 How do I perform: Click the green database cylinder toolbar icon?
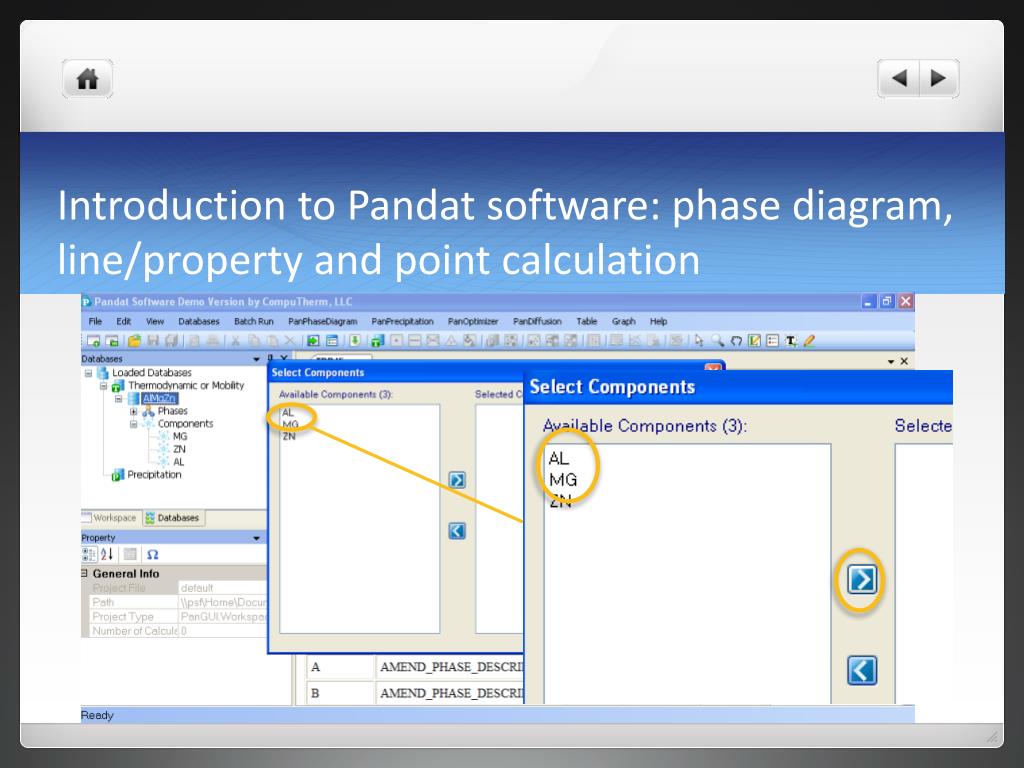(377, 341)
